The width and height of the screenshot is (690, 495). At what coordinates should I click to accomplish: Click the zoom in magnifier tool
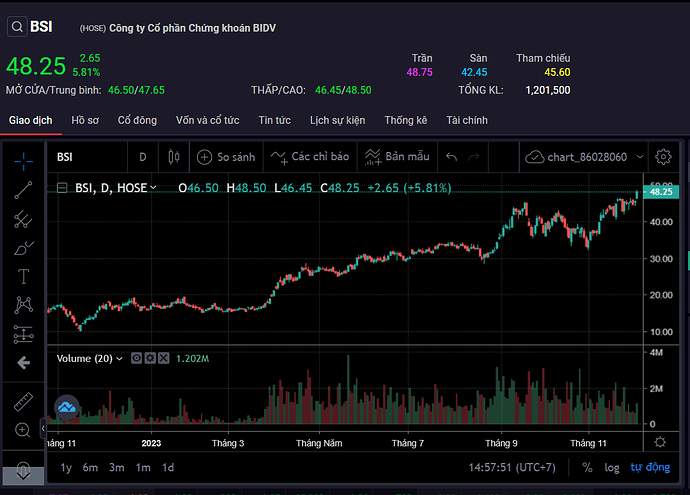click(23, 430)
